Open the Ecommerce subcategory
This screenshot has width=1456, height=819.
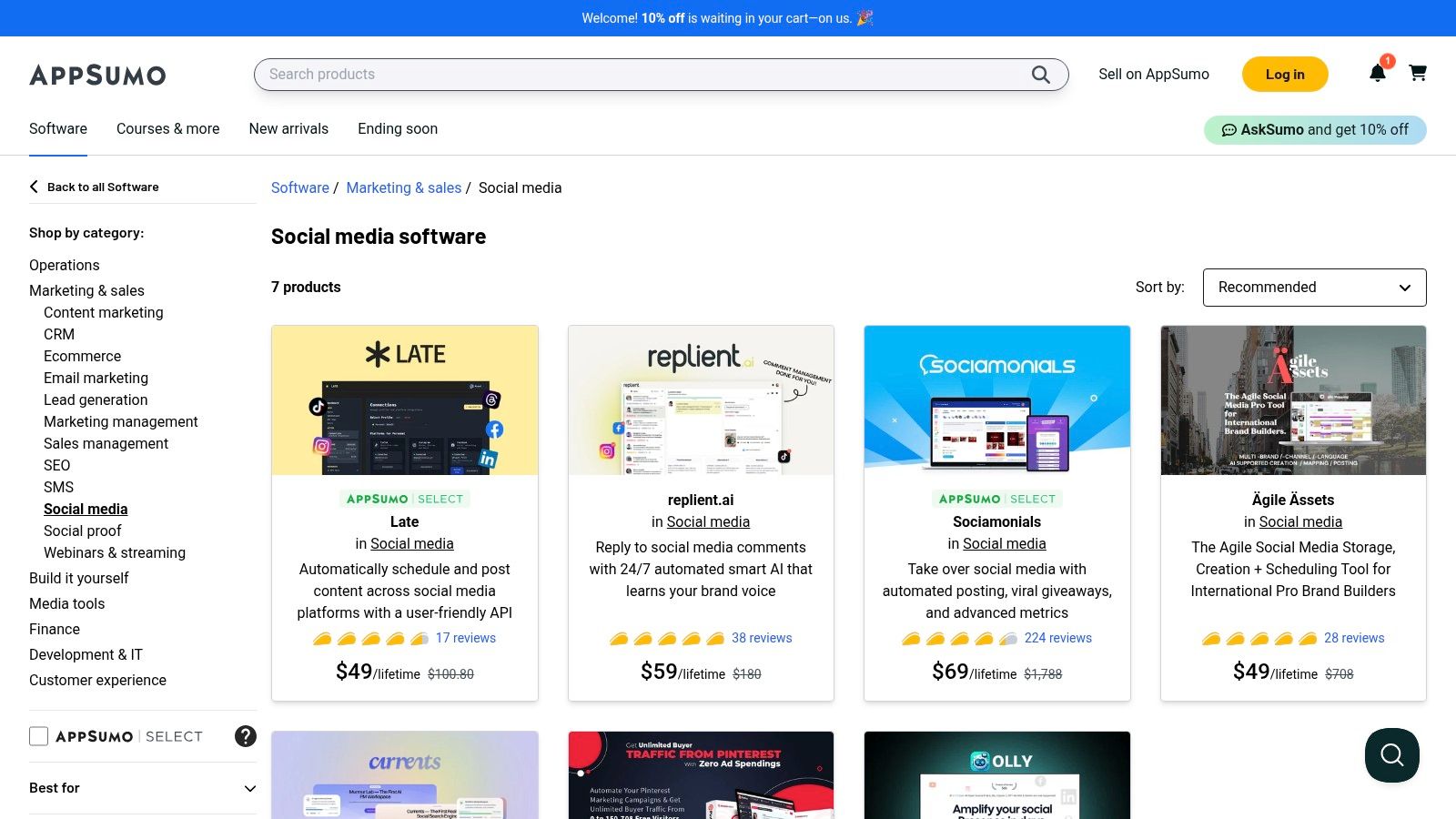pos(82,356)
